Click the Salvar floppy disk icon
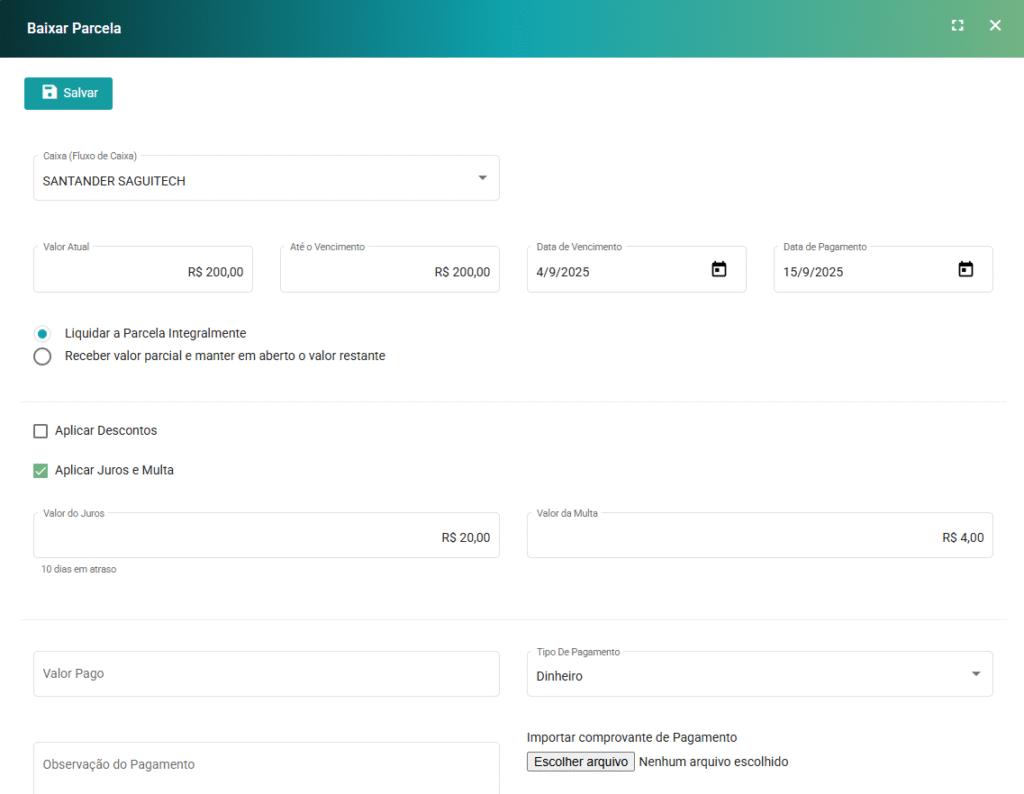Image resolution: width=1024 pixels, height=794 pixels. 49,92
